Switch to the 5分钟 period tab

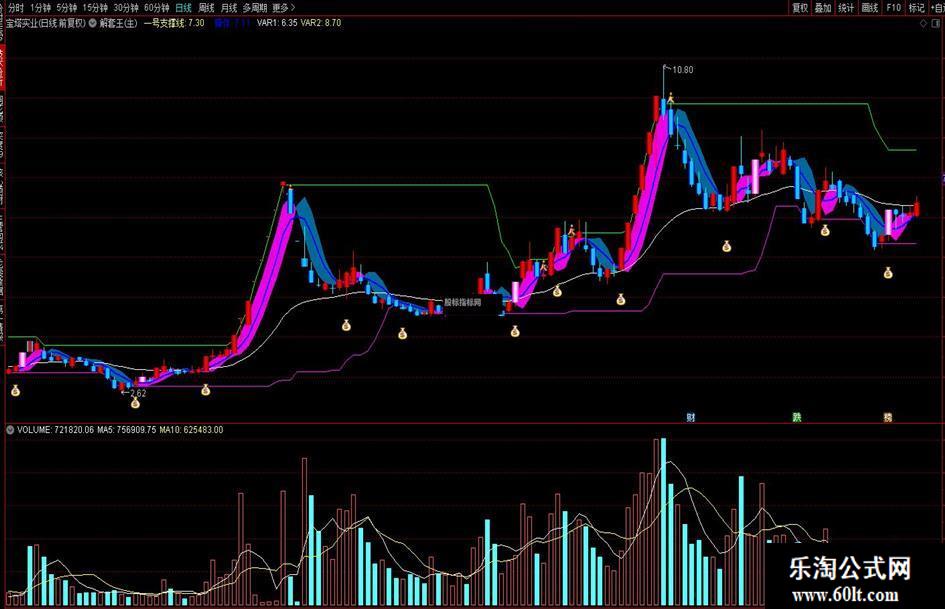[66, 8]
